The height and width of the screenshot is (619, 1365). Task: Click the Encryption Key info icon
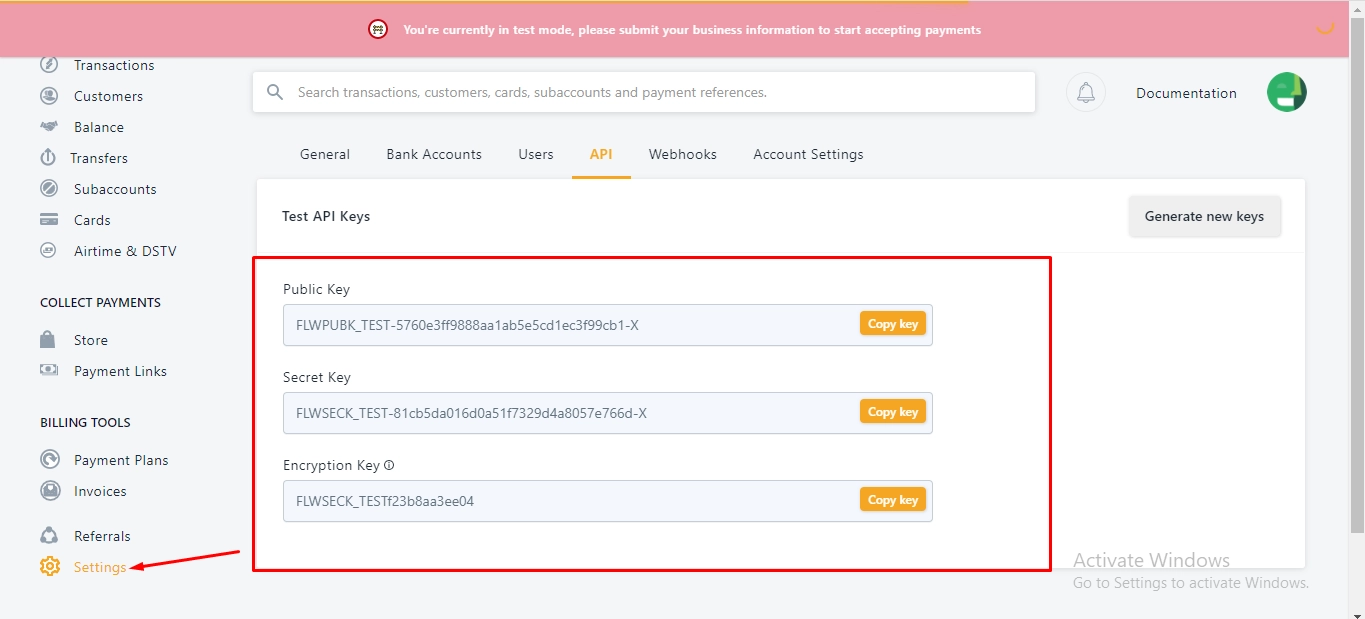click(x=389, y=466)
